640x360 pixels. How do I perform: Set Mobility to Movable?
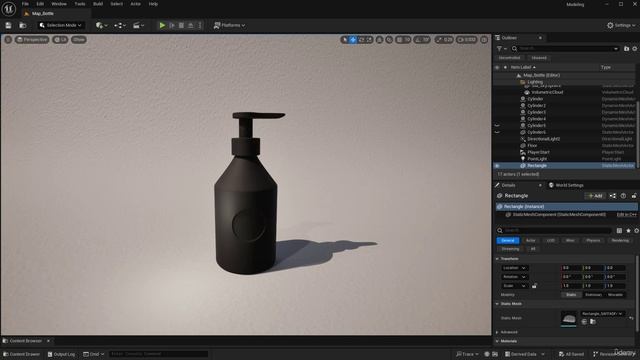(x=616, y=295)
